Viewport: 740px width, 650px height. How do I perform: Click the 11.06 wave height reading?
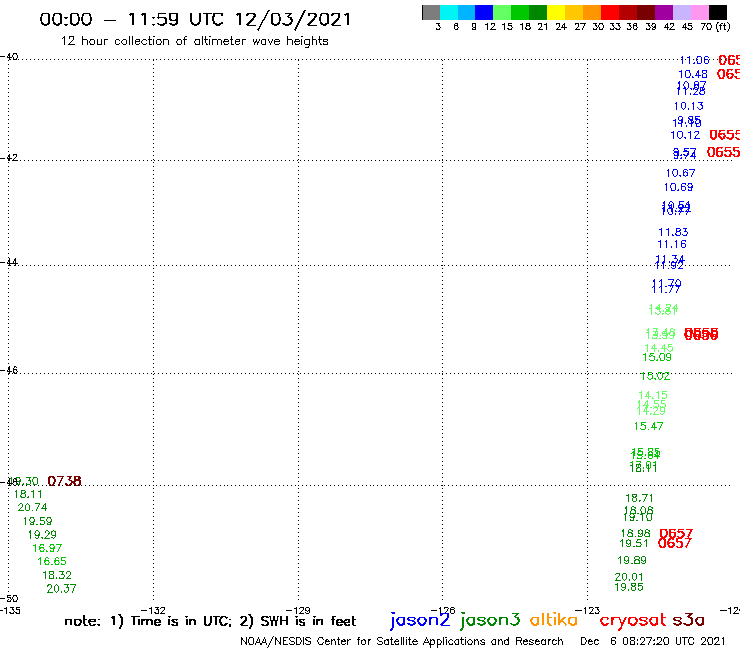pyautogui.click(x=694, y=60)
